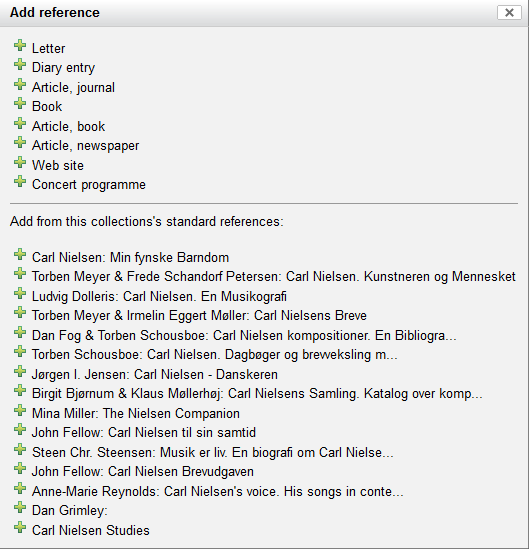
Task: Click the plus icon beside Diary entry
Action: tap(20, 65)
